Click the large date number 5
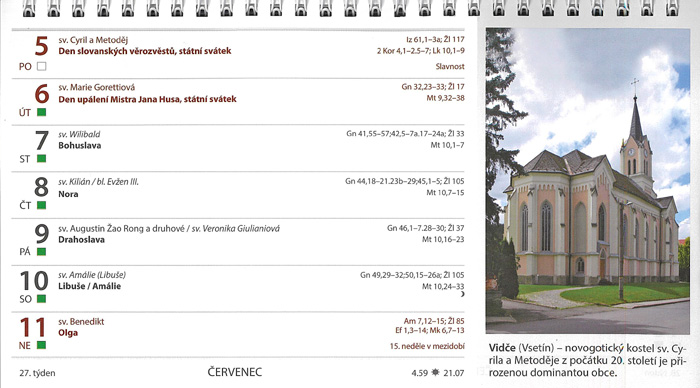 coord(41,46)
